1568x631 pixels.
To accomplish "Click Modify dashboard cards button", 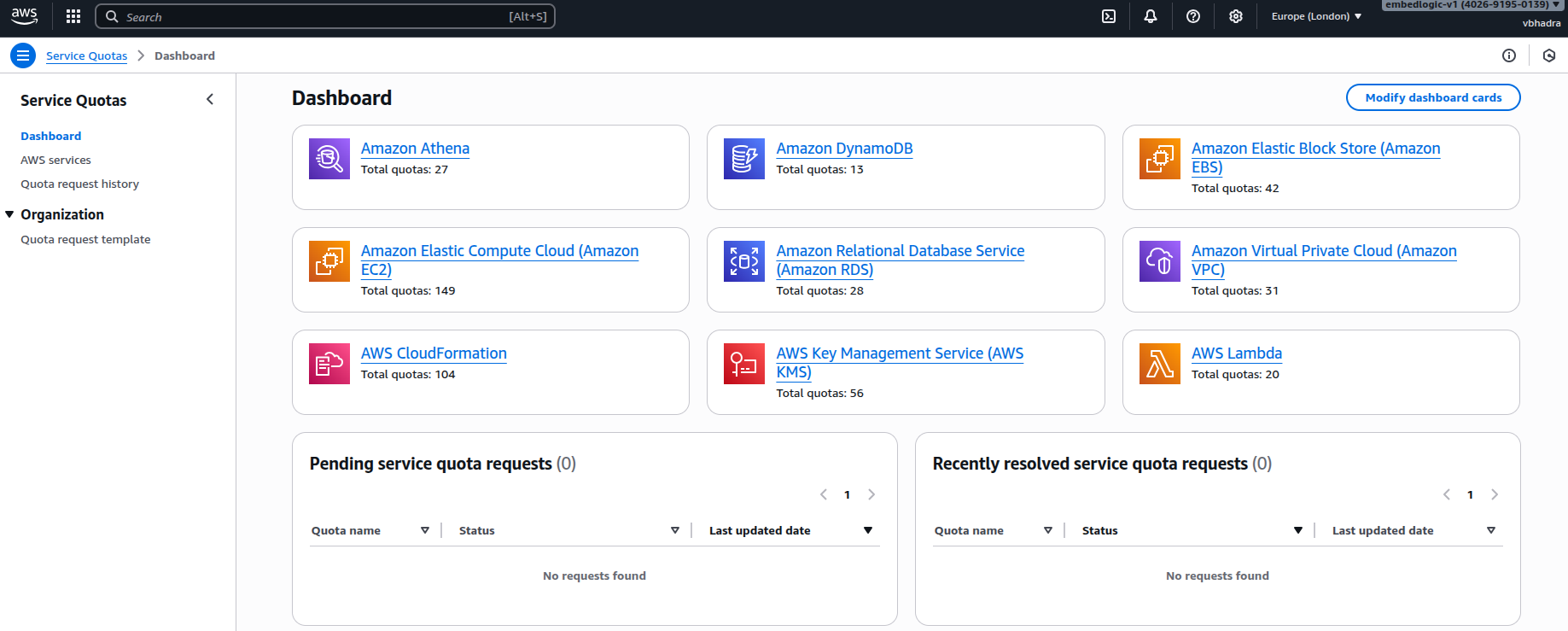I will 1432,97.
